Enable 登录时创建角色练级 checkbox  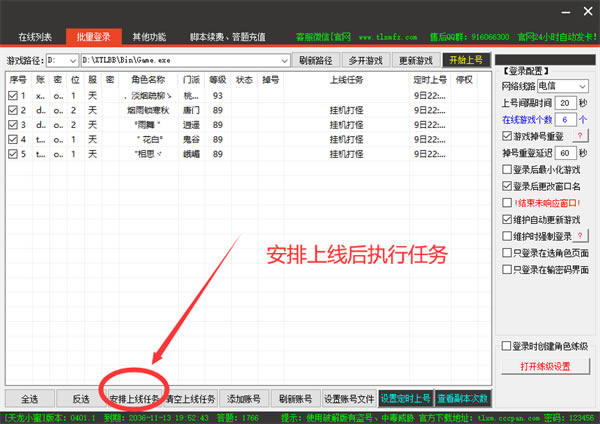point(507,346)
